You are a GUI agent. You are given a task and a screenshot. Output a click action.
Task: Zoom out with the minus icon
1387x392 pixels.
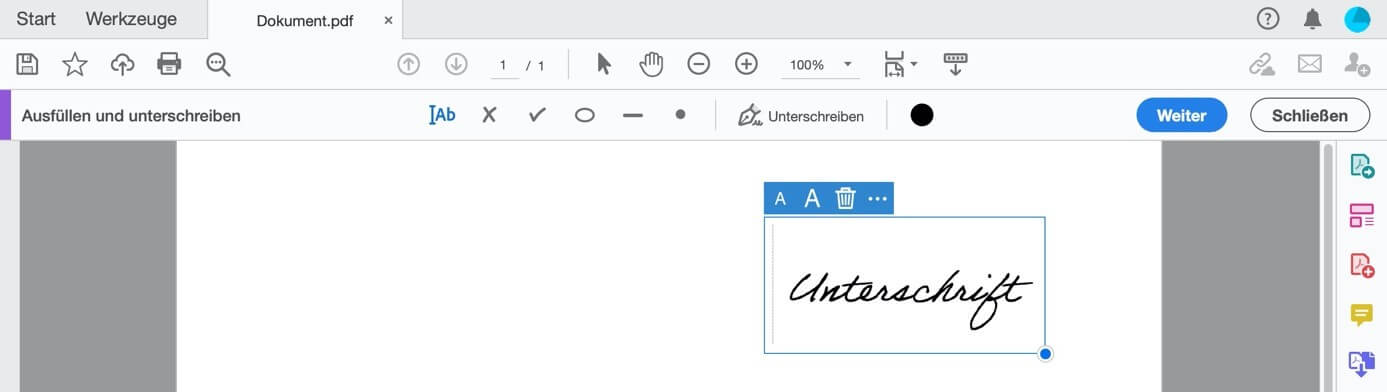click(x=699, y=64)
